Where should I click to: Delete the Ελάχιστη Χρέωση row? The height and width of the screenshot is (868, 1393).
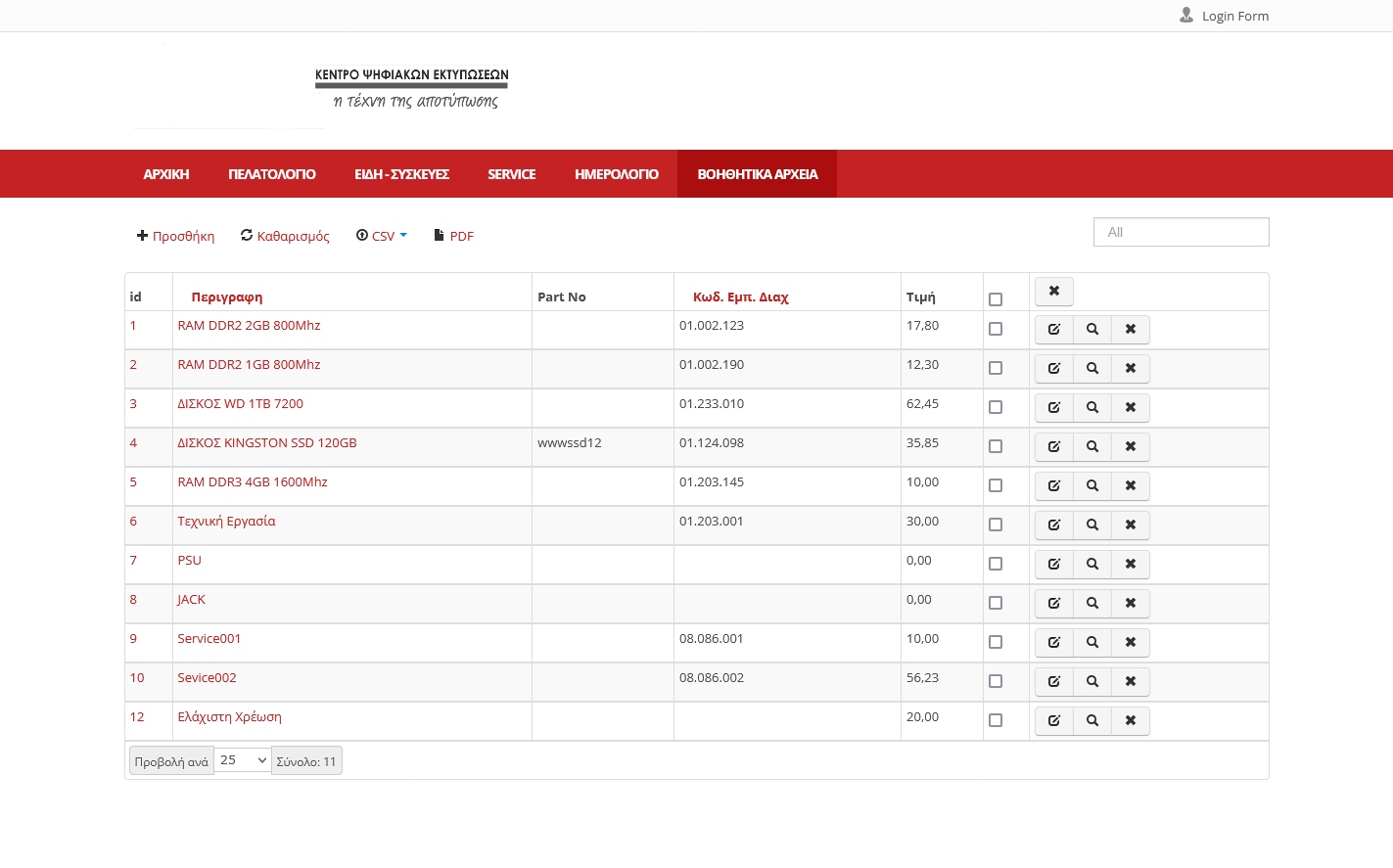click(x=1130, y=721)
